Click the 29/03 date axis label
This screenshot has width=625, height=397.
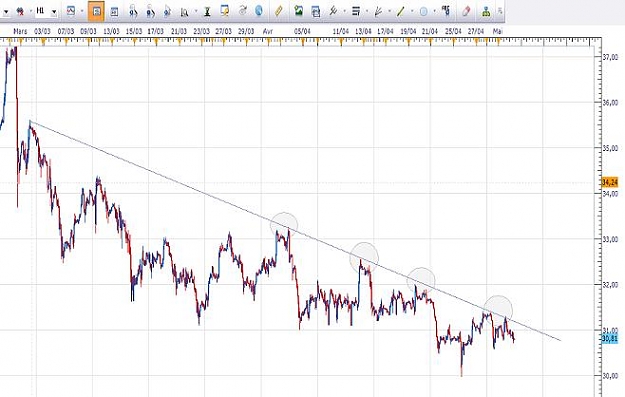click(x=246, y=31)
